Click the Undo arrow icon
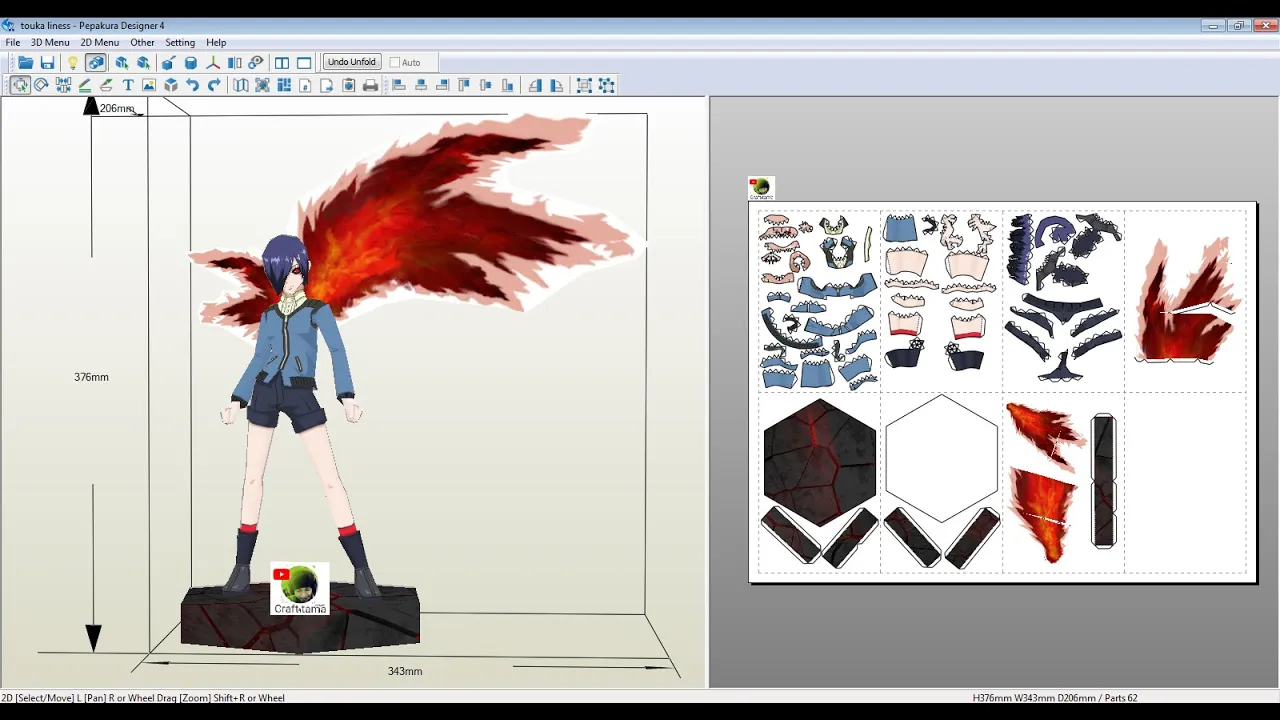1280x720 pixels. pos(192,85)
